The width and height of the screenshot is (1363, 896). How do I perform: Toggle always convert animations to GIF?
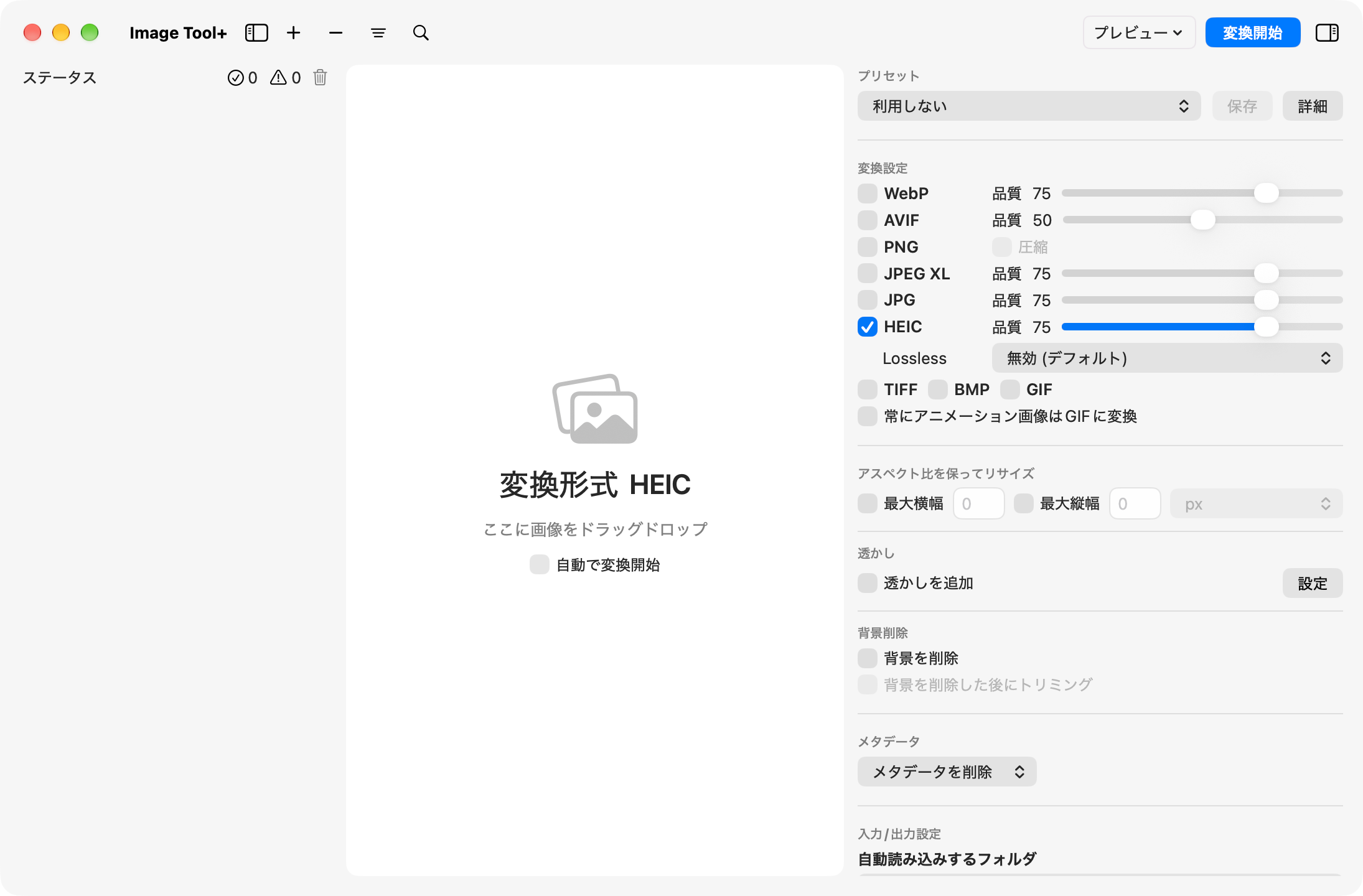(868, 416)
